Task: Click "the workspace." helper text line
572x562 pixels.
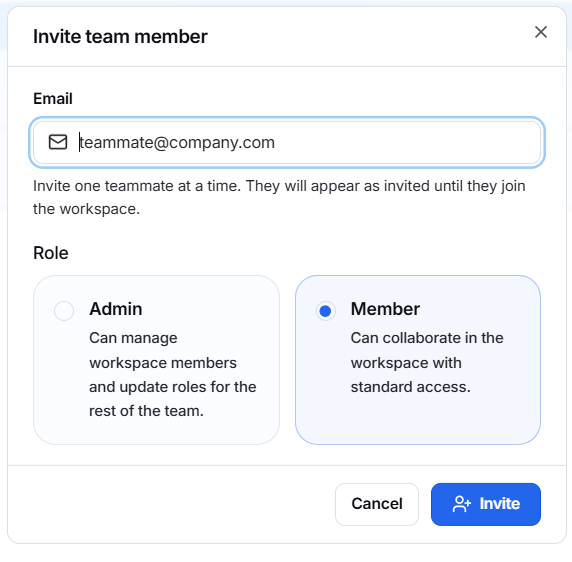Action: 86,209
